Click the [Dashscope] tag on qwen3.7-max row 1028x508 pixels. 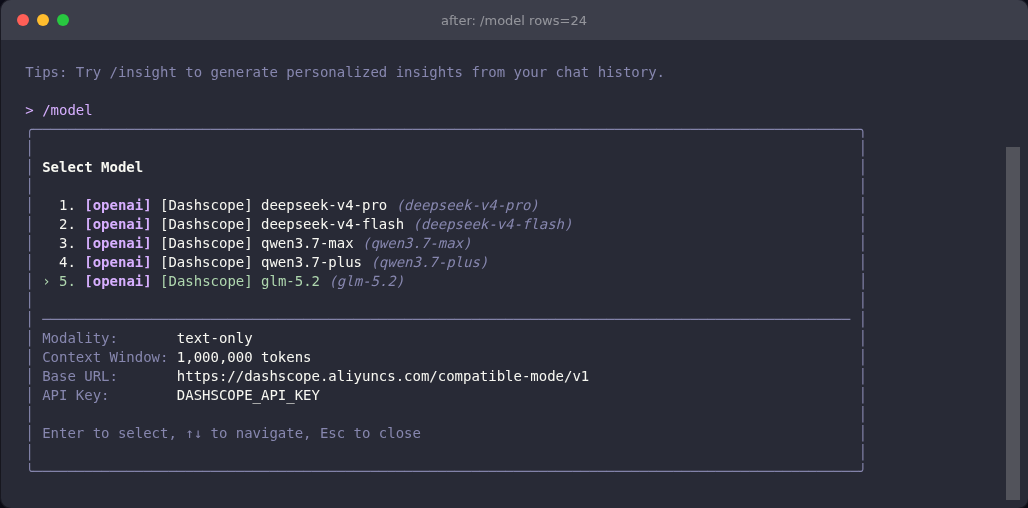pyautogui.click(x=206, y=243)
